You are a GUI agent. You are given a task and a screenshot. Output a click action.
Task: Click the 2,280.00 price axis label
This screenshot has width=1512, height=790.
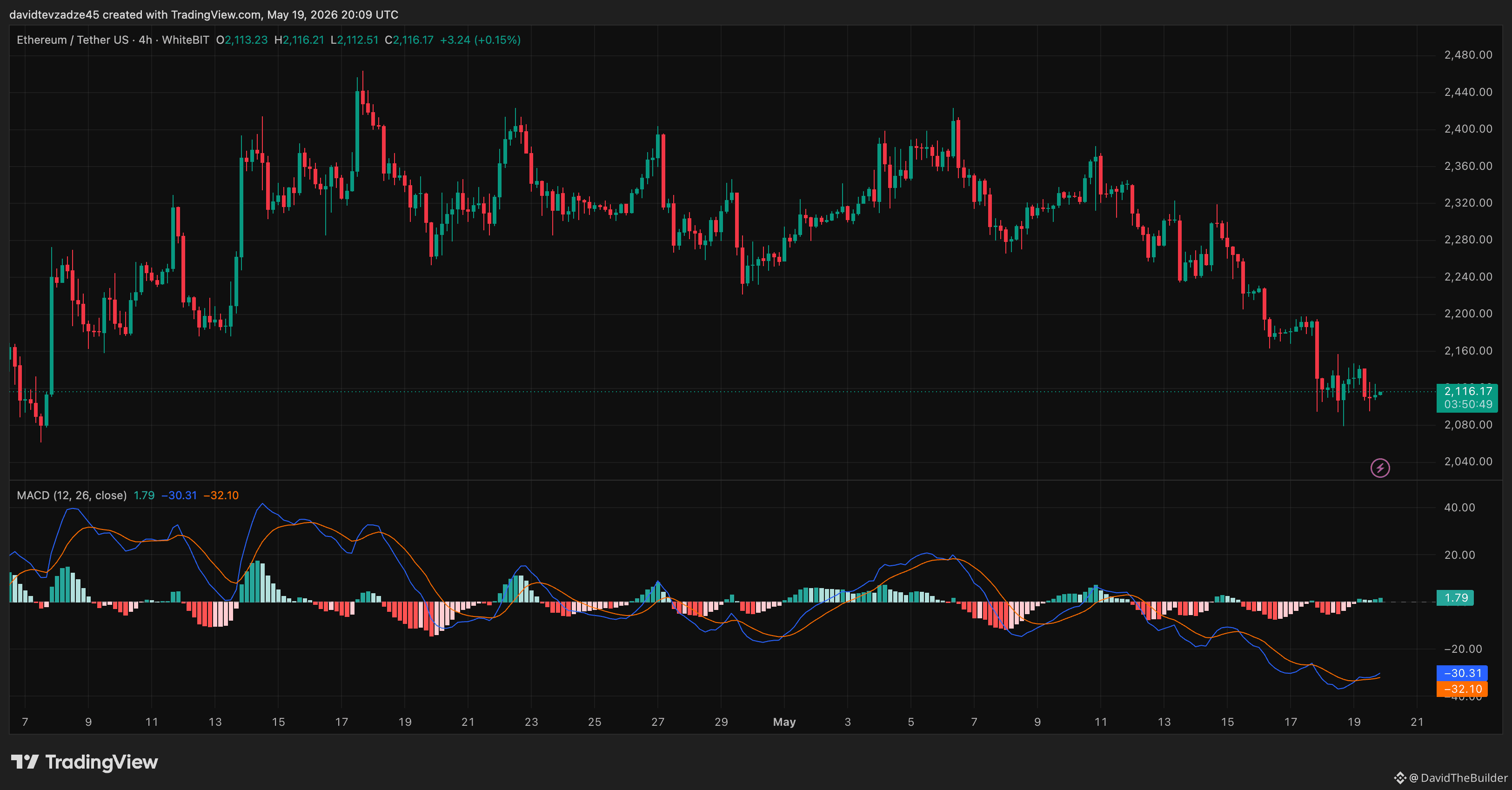[1468, 240]
